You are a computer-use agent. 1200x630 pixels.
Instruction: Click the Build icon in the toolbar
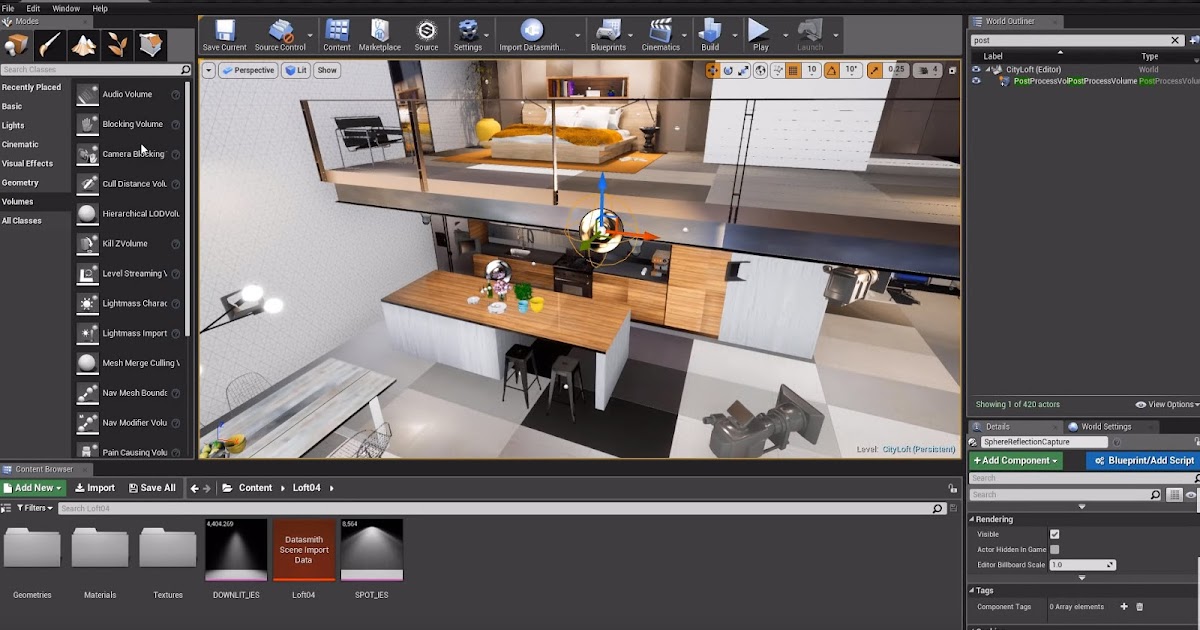tap(711, 32)
